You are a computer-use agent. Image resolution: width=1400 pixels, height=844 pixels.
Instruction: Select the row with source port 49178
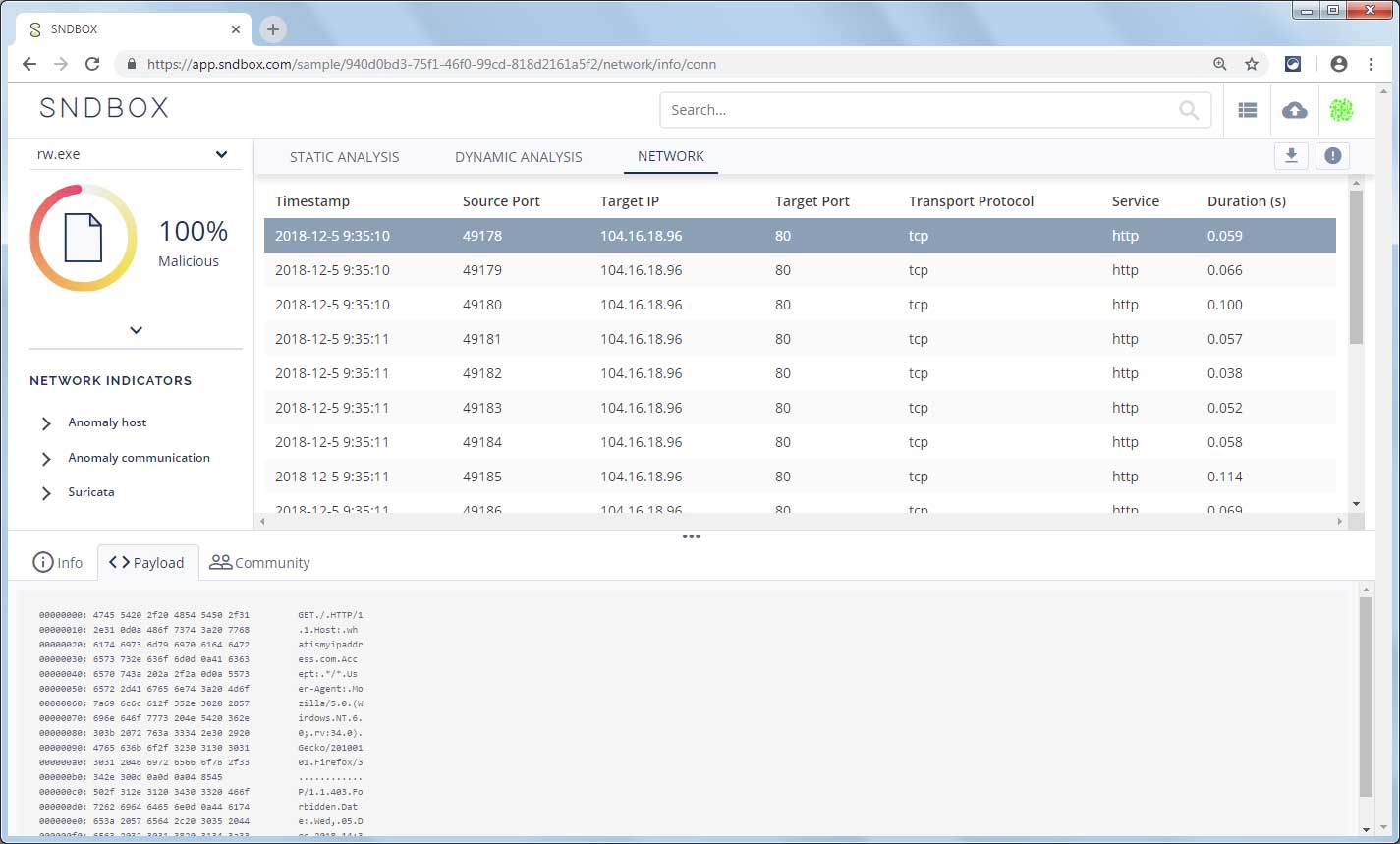click(x=800, y=236)
